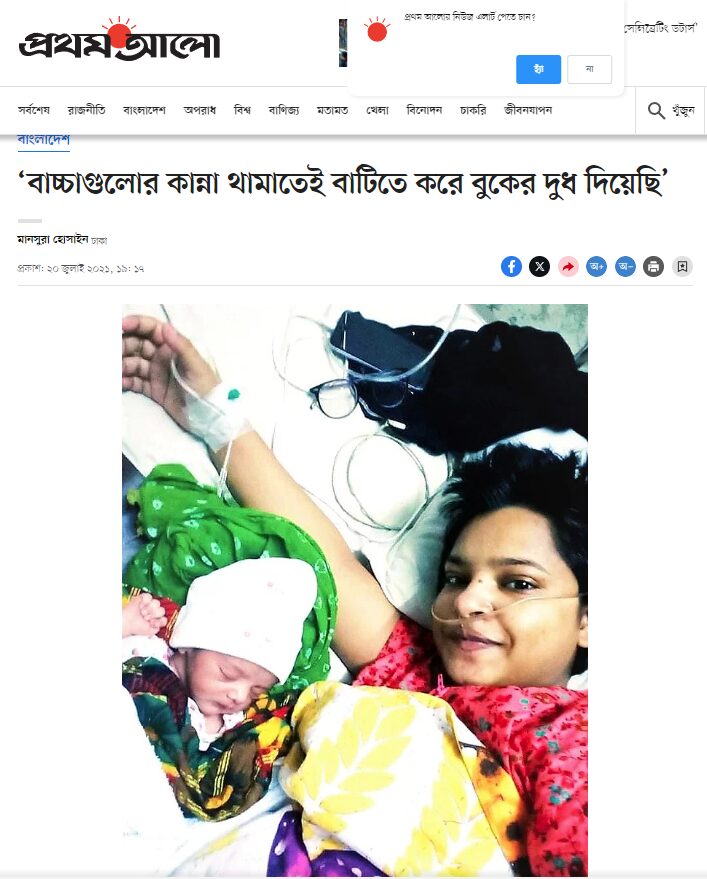707x879 pixels.
Task: Print the article using printer icon
Action: click(x=654, y=266)
